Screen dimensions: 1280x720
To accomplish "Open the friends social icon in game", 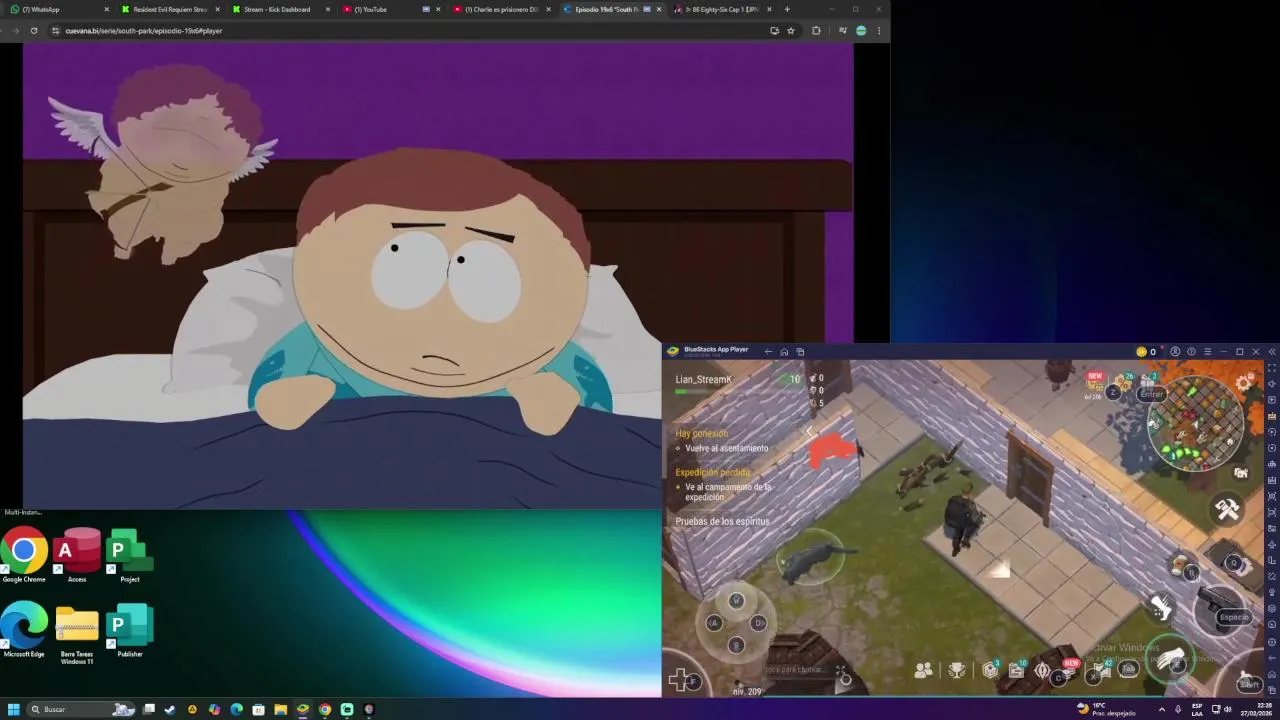I will (924, 670).
